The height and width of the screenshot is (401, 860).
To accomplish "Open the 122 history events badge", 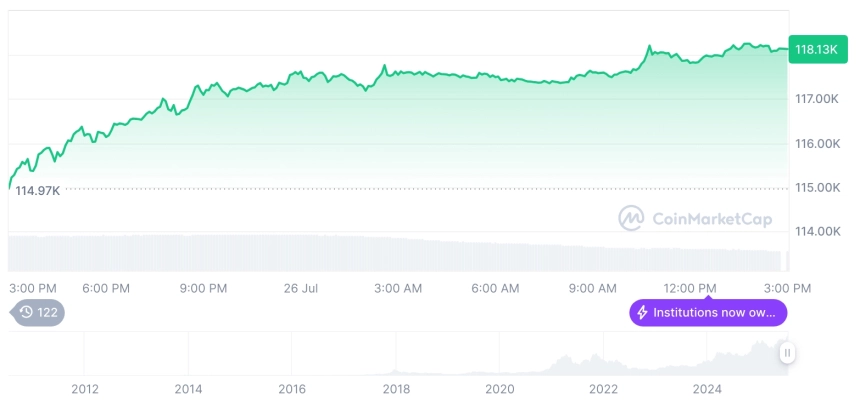I will [38, 313].
